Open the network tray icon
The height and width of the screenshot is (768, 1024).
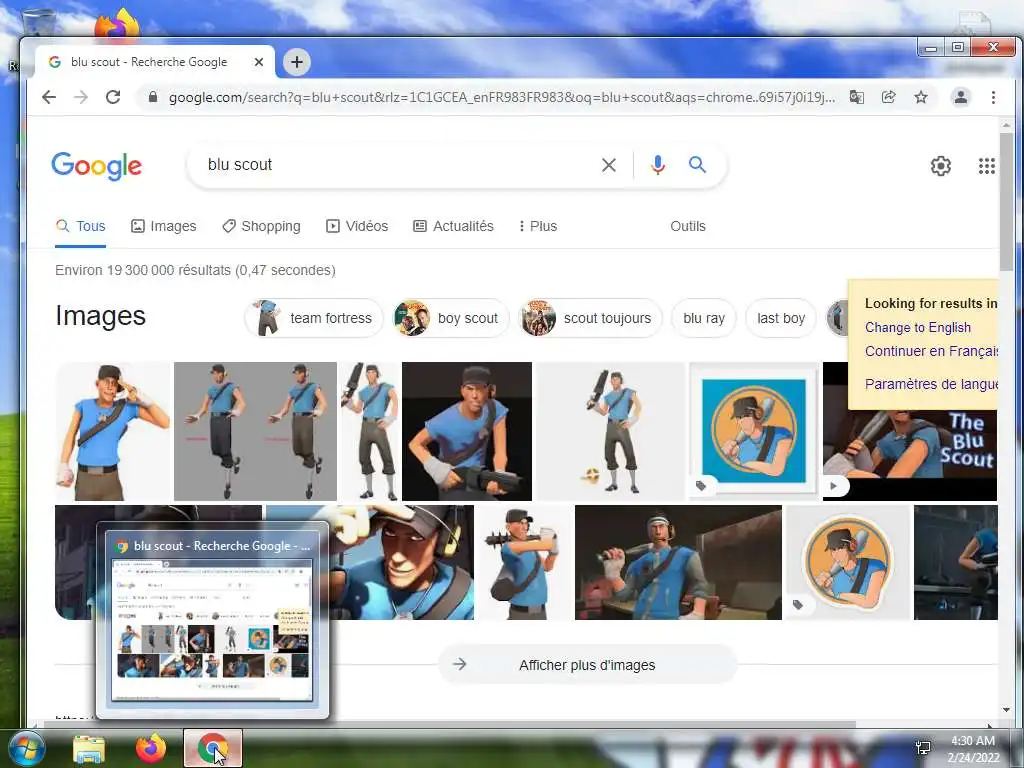pyautogui.click(x=923, y=748)
